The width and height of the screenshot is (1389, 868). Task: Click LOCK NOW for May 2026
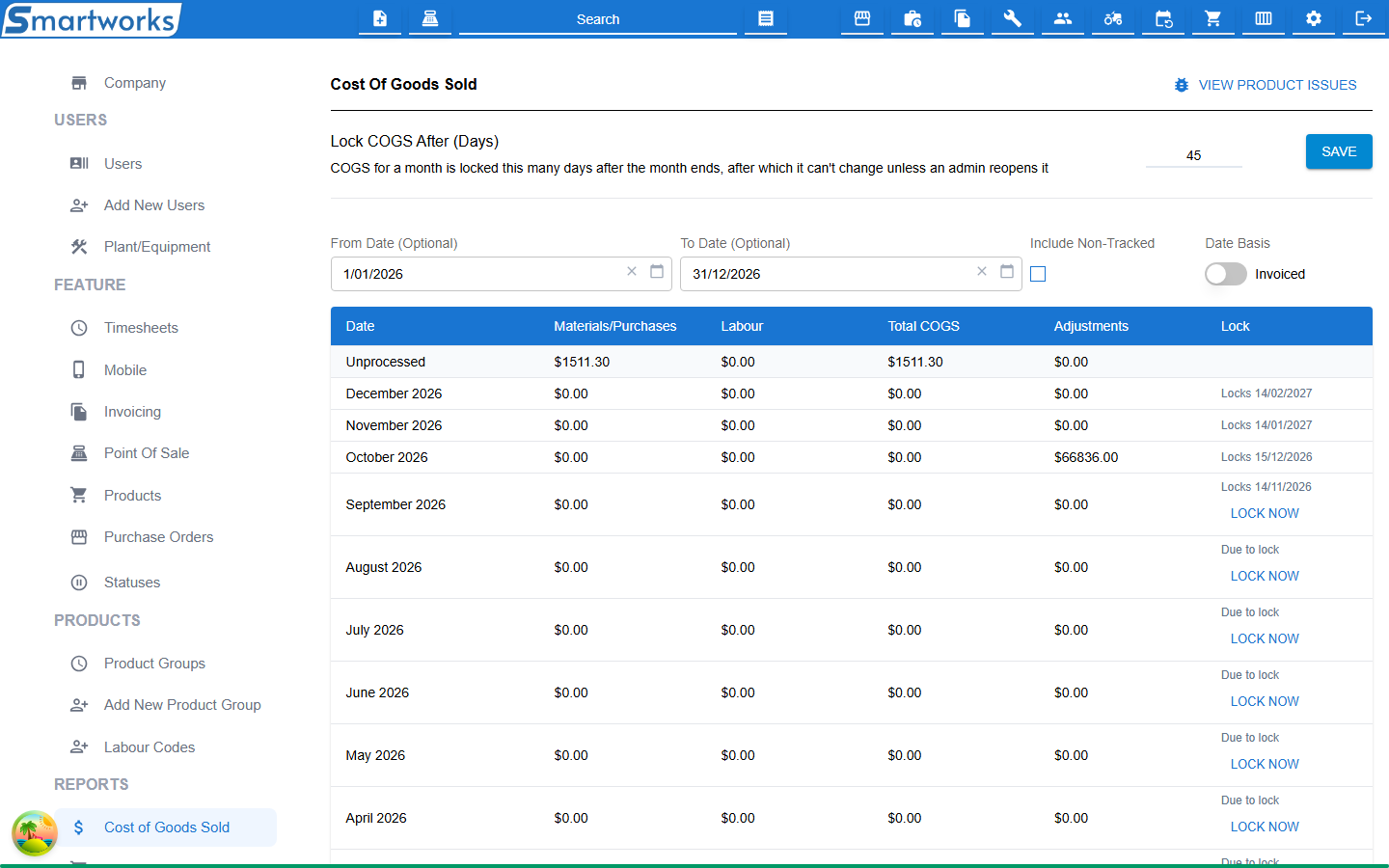point(1265,764)
